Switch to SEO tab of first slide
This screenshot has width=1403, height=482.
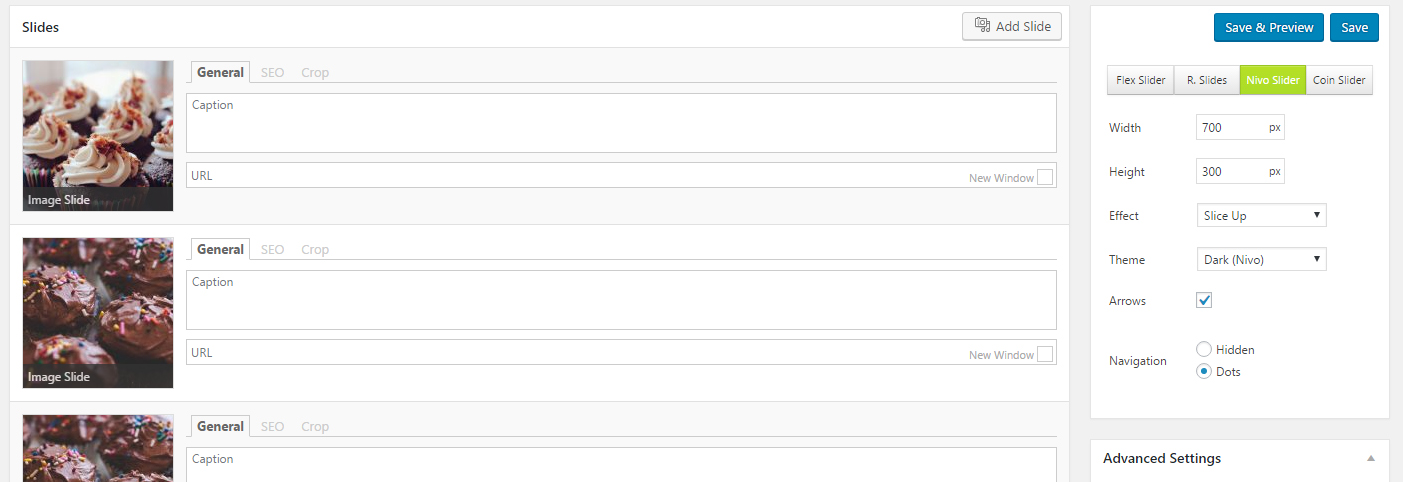[272, 72]
